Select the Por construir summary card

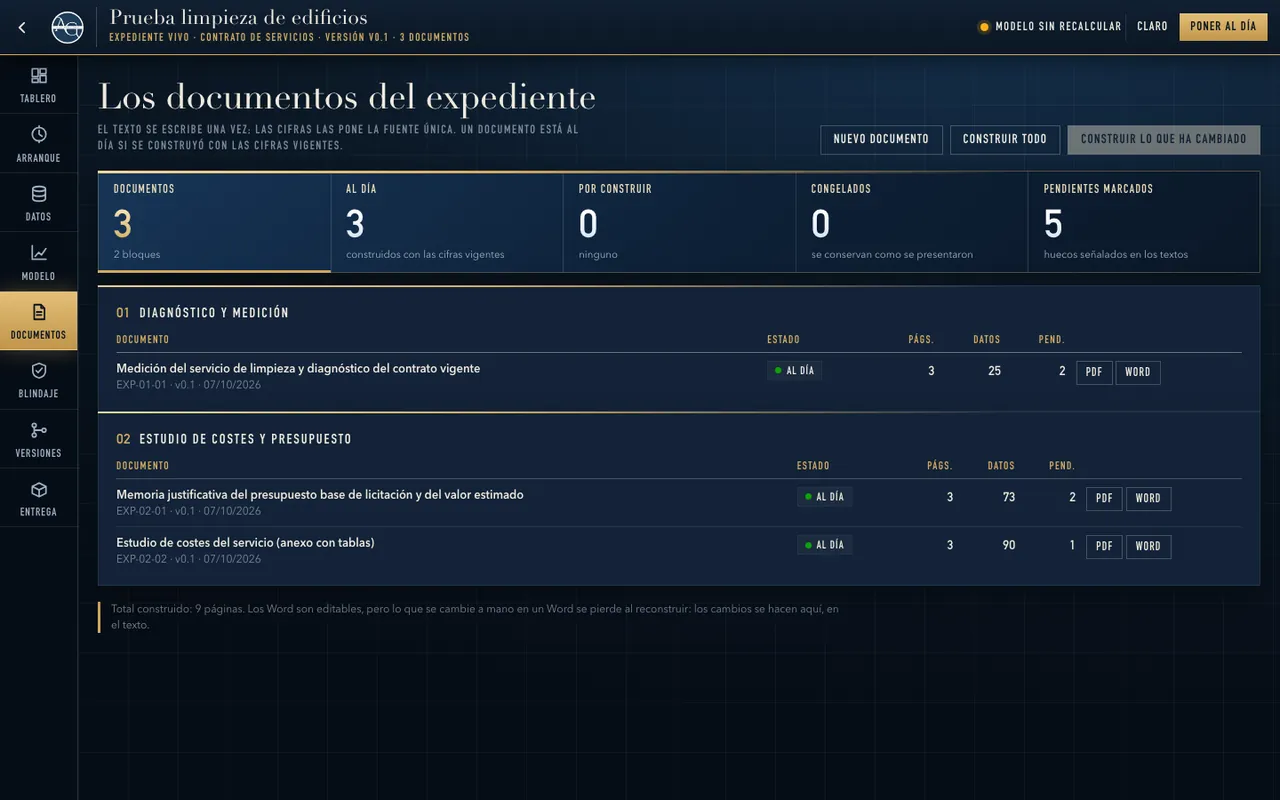[x=679, y=222]
